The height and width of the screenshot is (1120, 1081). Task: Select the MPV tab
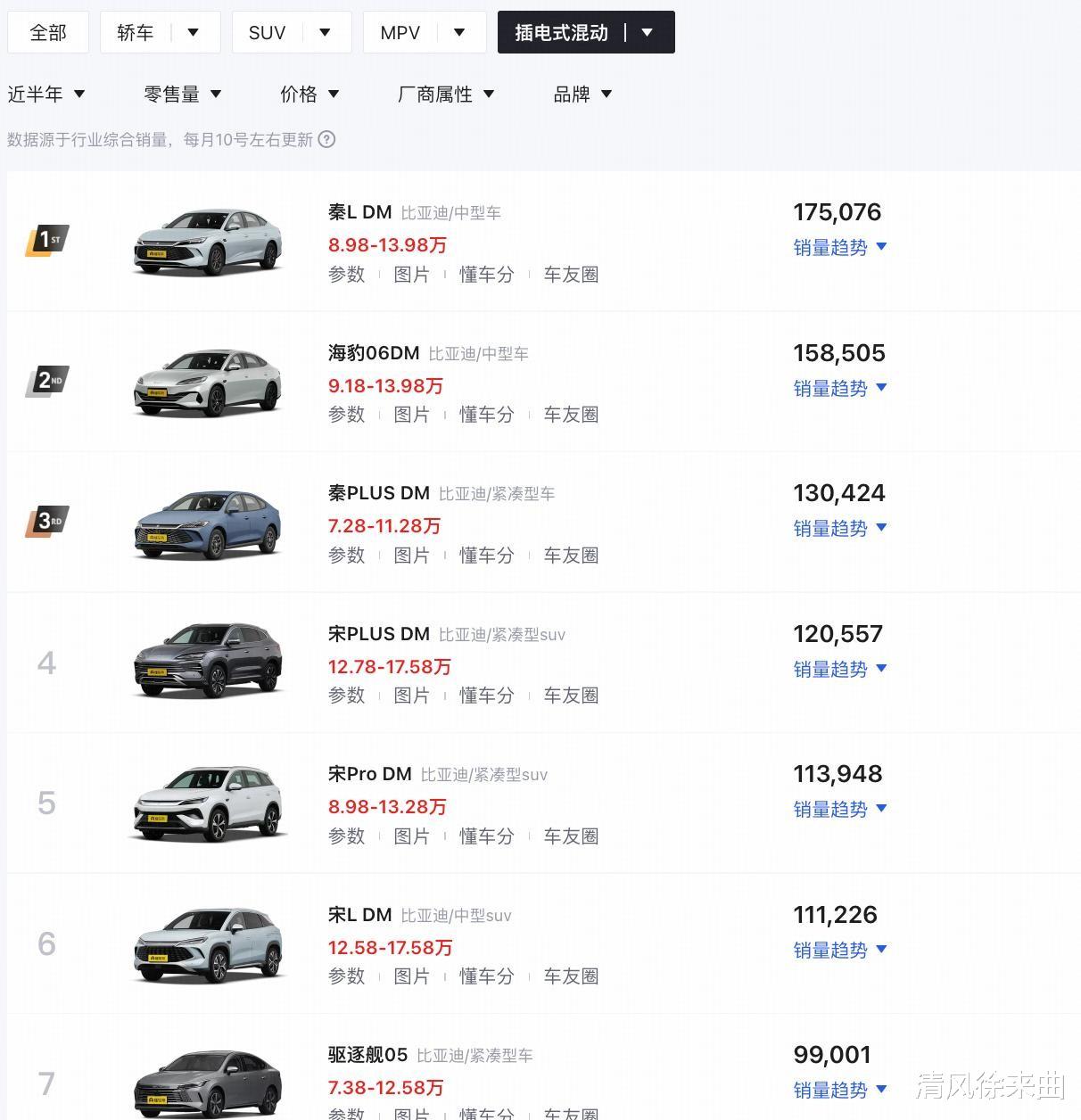(x=400, y=33)
